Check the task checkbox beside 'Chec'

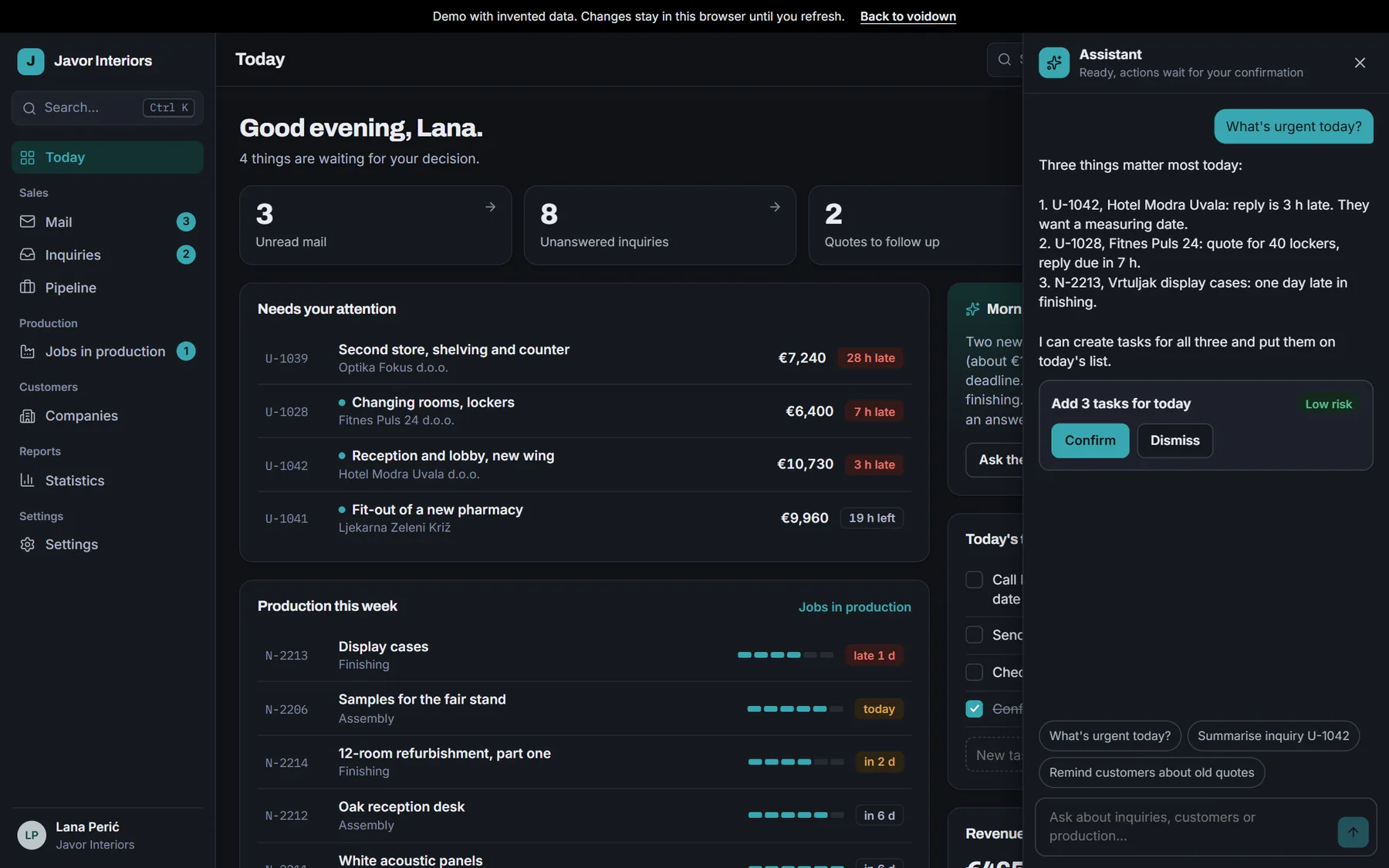(974, 672)
